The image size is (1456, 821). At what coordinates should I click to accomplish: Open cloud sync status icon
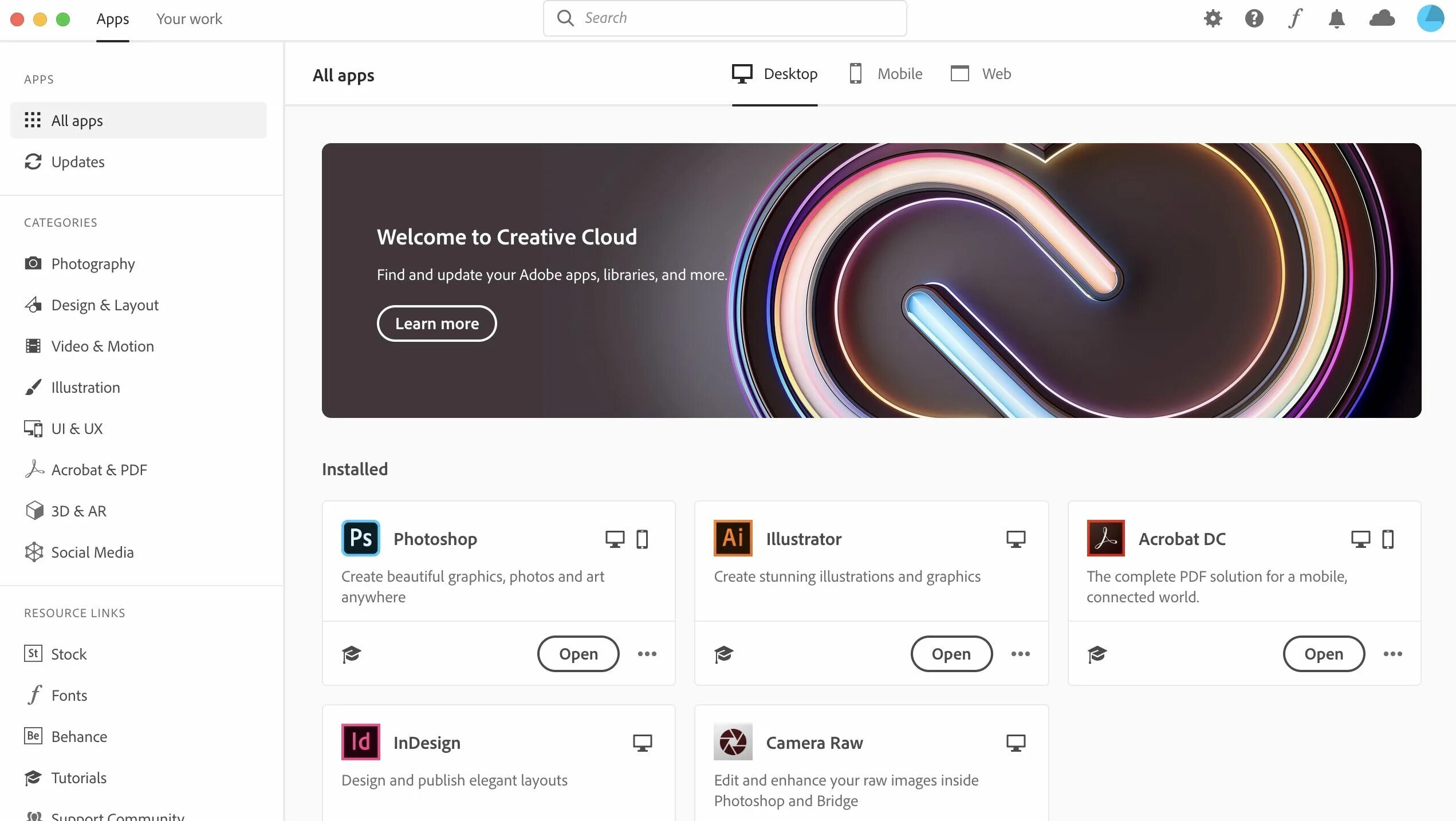pyautogui.click(x=1382, y=18)
